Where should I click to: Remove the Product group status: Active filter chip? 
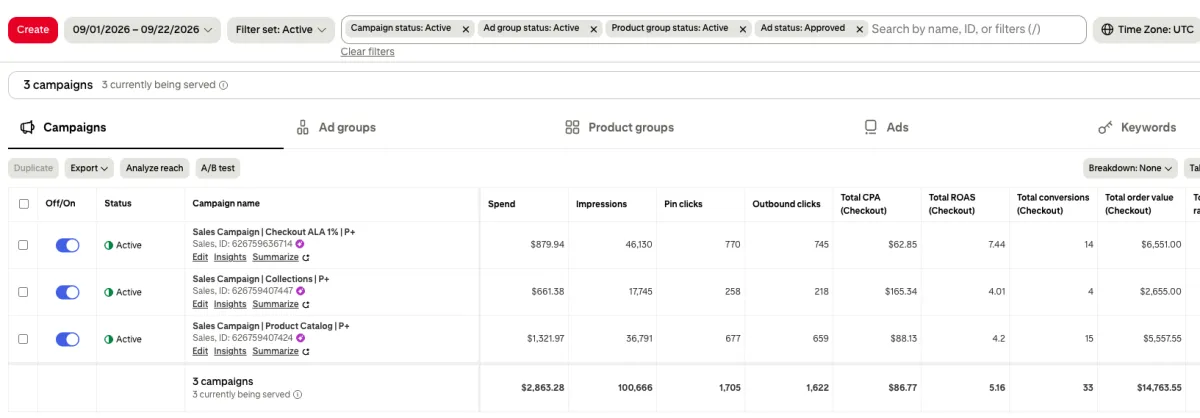[743, 29]
